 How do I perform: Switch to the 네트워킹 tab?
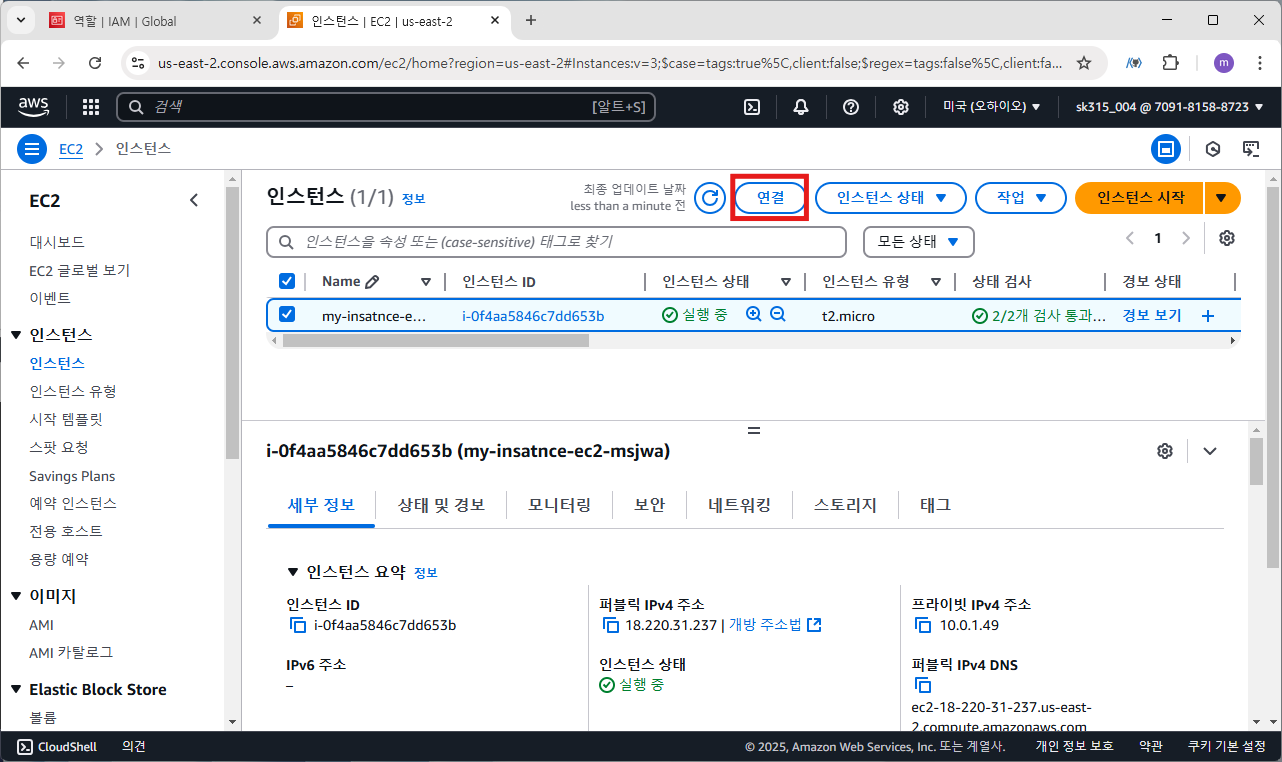point(739,505)
